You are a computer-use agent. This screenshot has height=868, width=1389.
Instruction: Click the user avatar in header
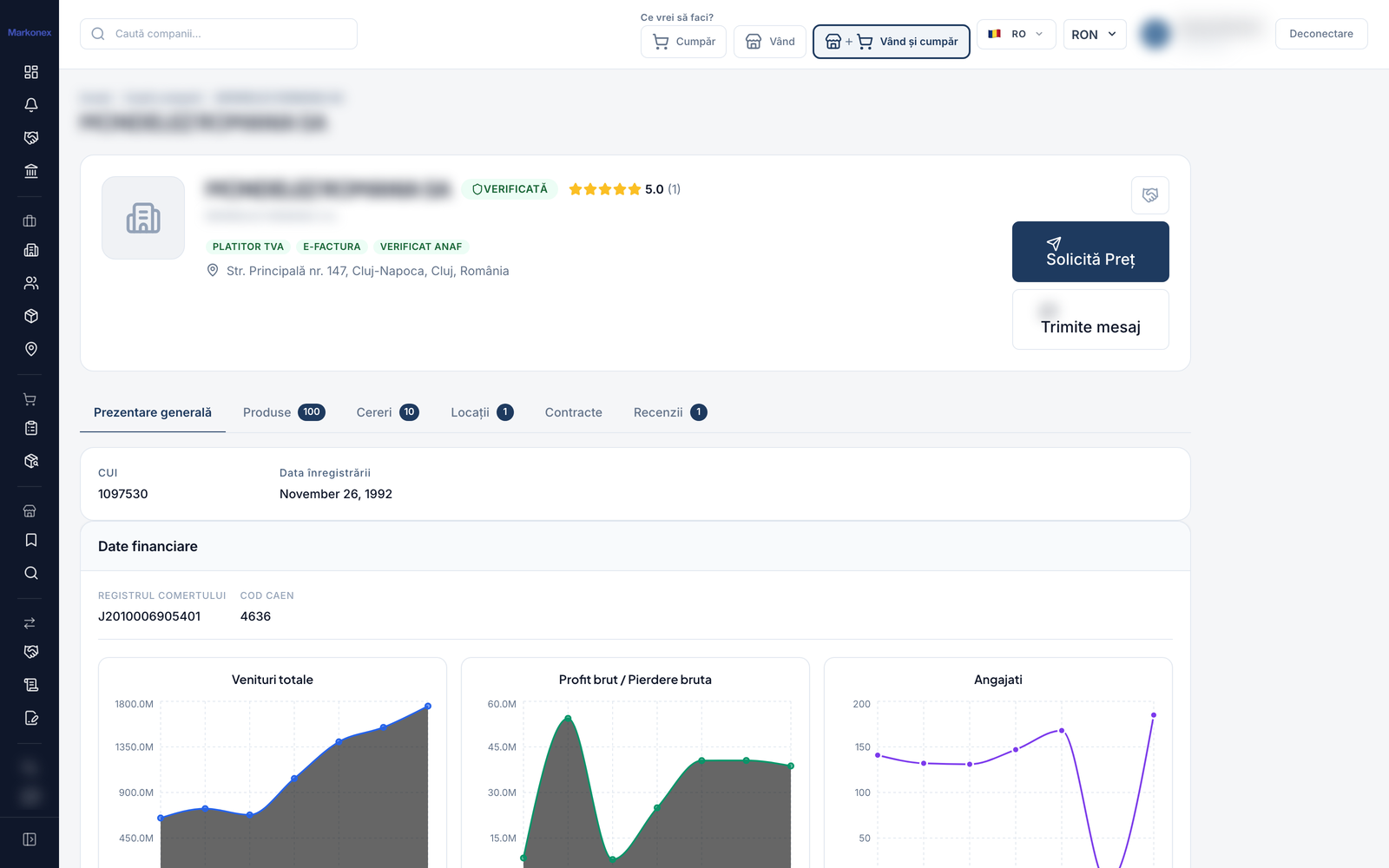pyautogui.click(x=1155, y=34)
